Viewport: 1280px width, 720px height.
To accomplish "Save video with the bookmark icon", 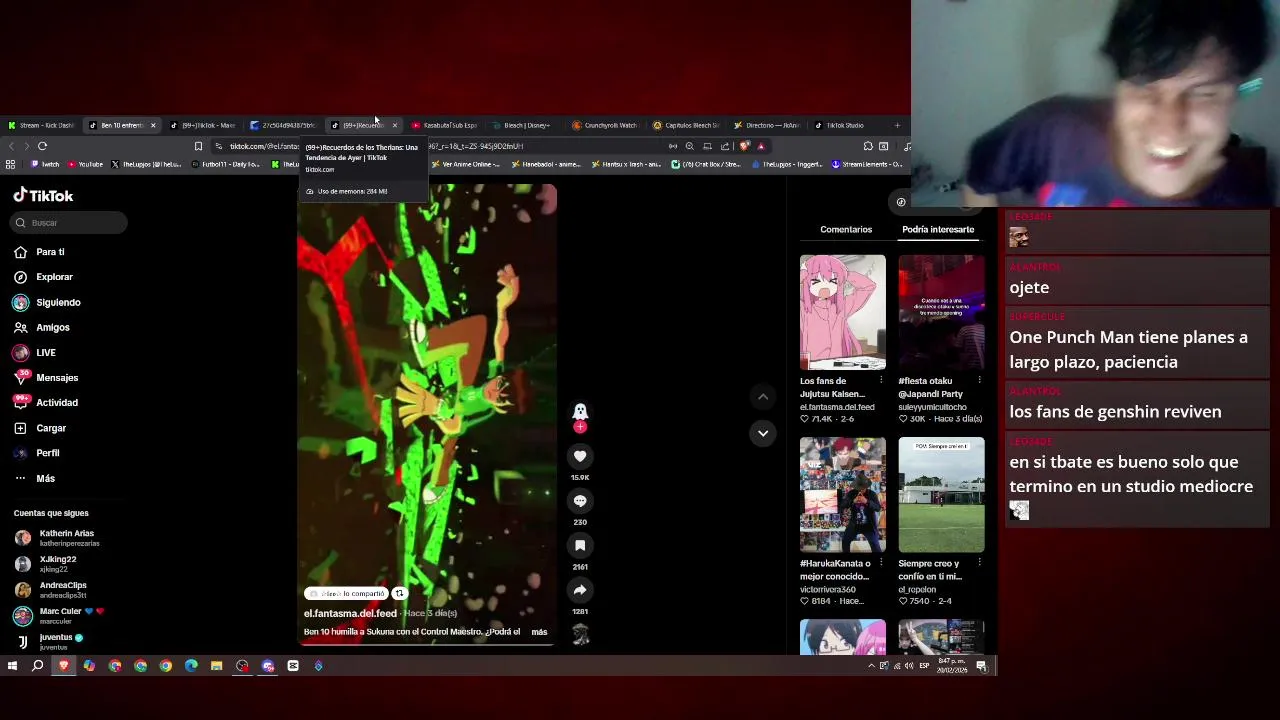I will (580, 545).
